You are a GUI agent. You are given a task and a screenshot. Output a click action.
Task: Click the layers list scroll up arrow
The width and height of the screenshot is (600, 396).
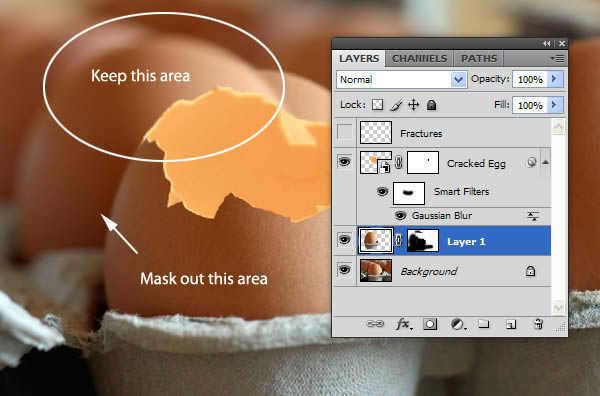558,127
